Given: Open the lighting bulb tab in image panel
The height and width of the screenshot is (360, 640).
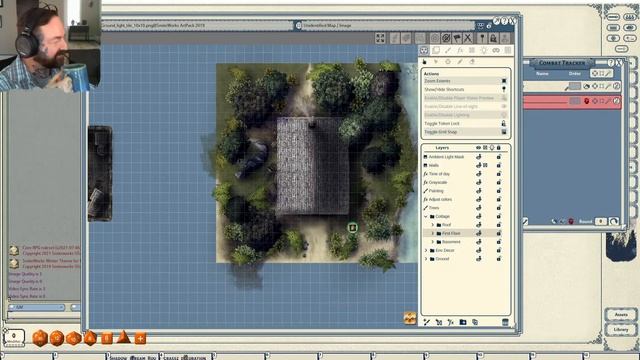Looking at the screenshot, I should [484, 50].
